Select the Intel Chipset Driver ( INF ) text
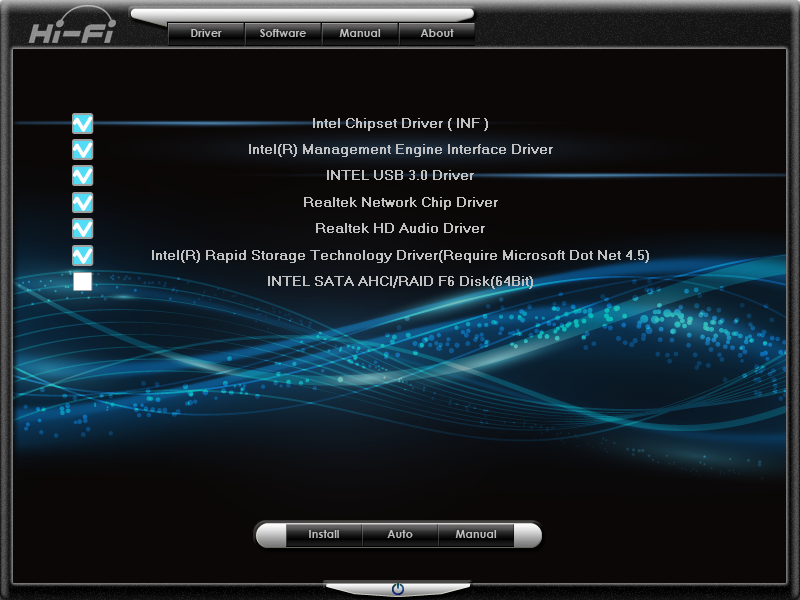Screen dimensions: 800x600 400,123
